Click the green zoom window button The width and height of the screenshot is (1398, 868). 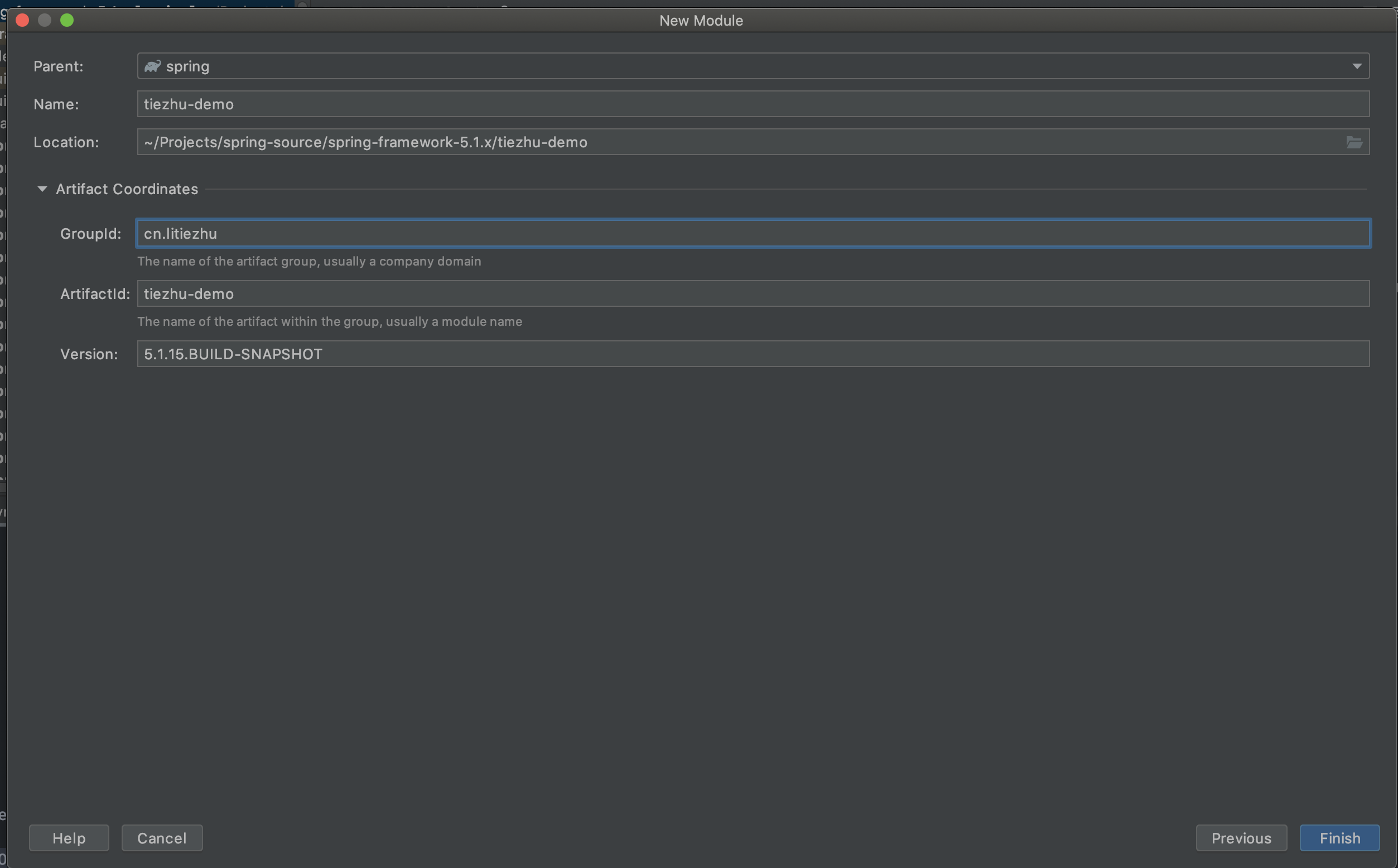tap(67, 21)
